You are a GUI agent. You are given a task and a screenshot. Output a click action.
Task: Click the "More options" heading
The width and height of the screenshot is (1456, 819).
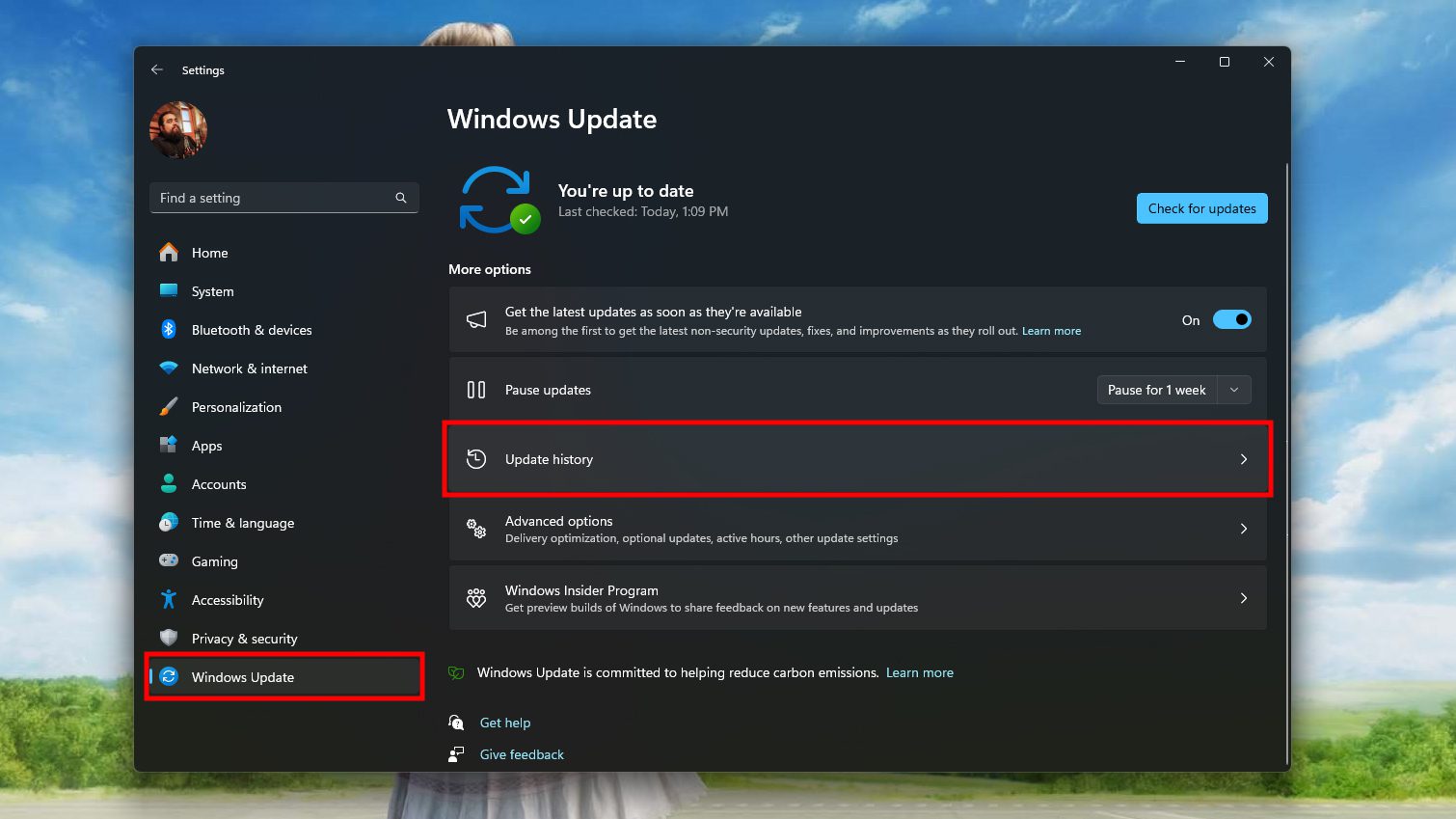(490, 269)
